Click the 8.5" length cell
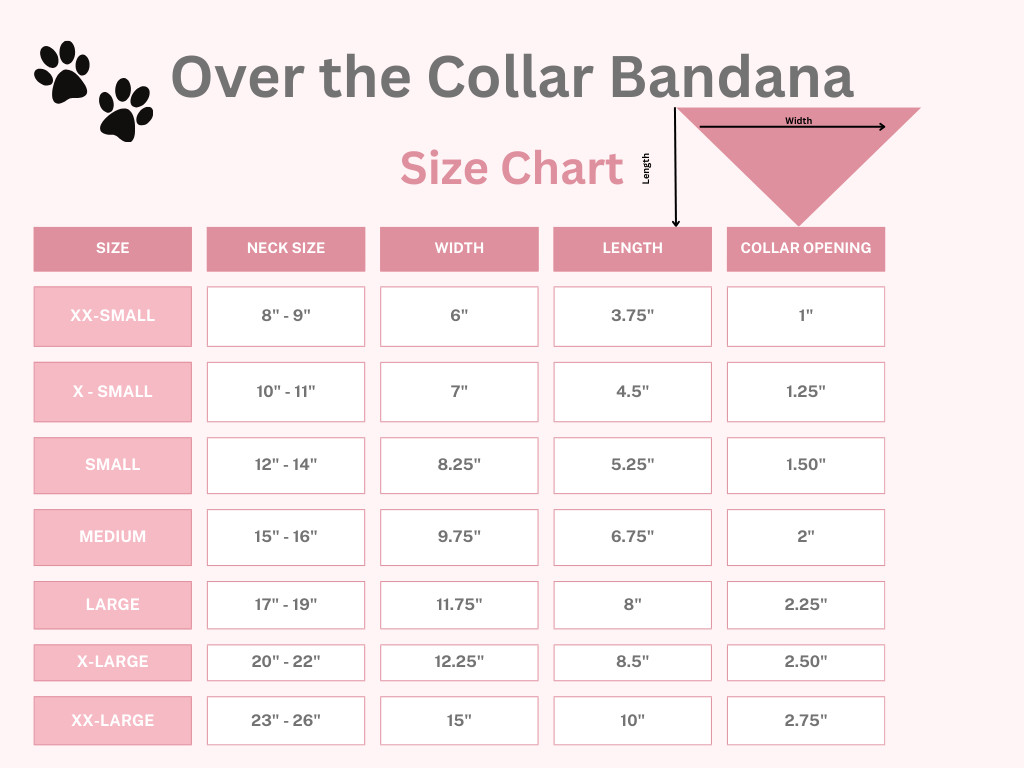This screenshot has width=1024, height=768. 632,662
